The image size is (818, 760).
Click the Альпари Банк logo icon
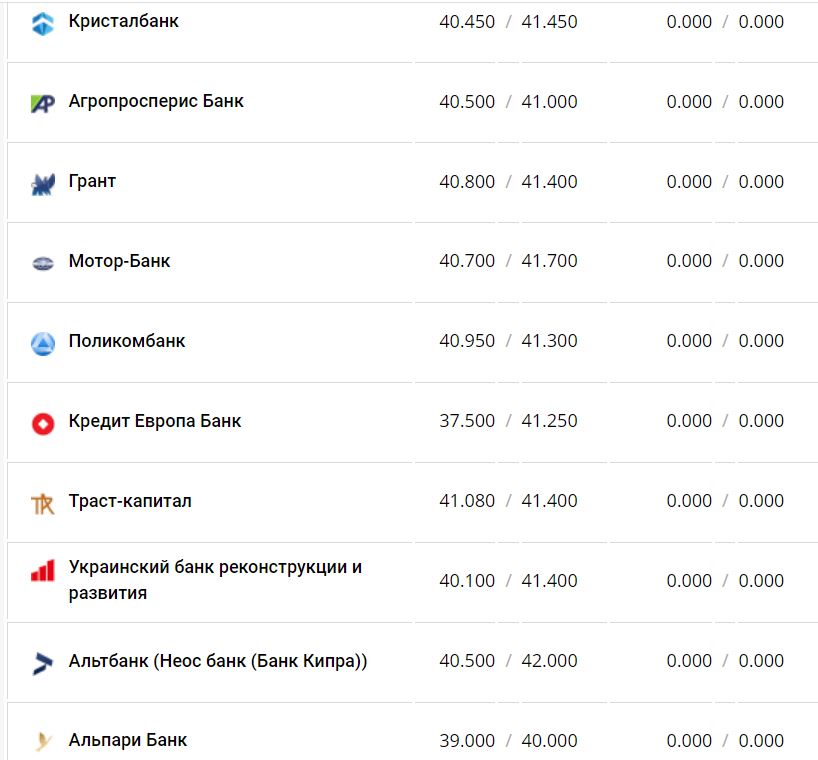point(42,742)
